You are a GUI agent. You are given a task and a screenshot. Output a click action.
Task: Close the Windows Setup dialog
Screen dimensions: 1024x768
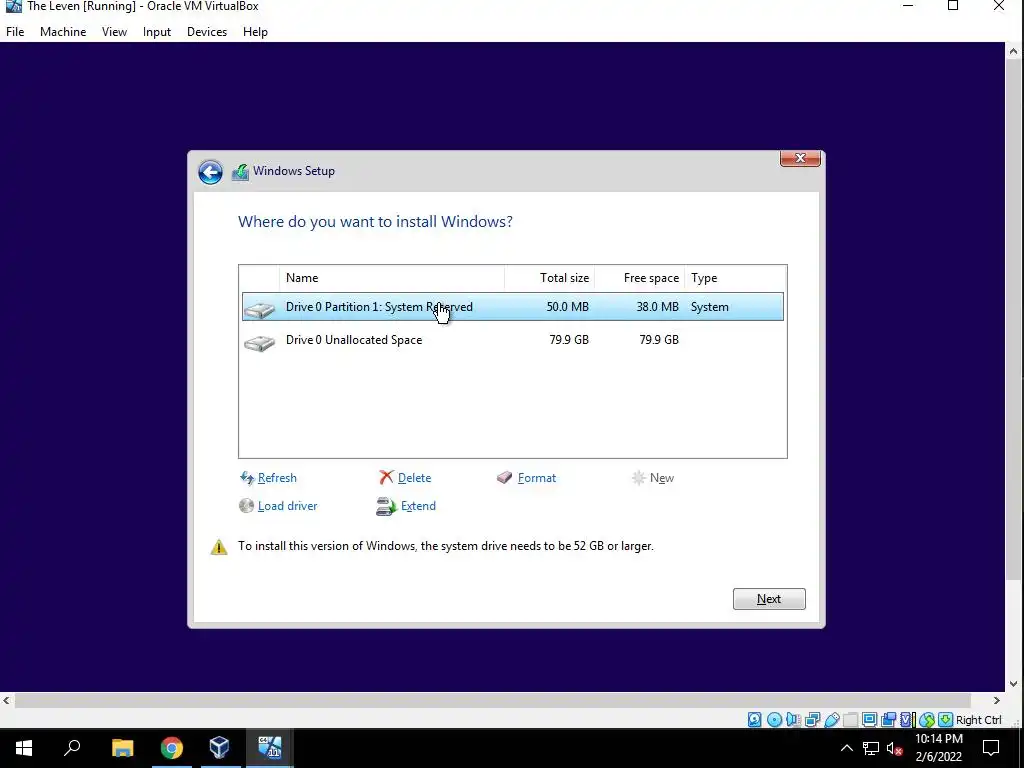[x=800, y=159]
